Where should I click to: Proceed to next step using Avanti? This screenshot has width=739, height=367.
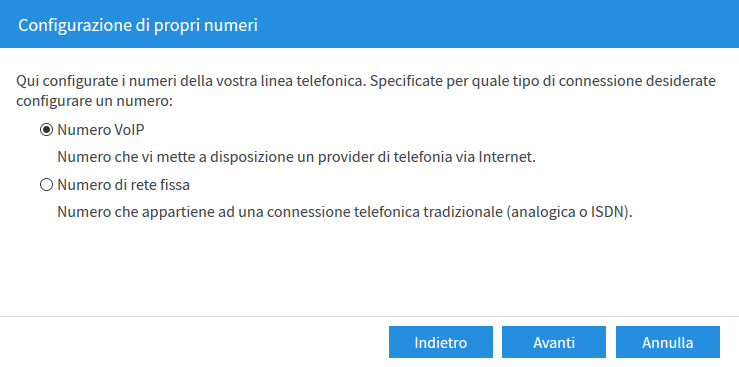pos(554,342)
